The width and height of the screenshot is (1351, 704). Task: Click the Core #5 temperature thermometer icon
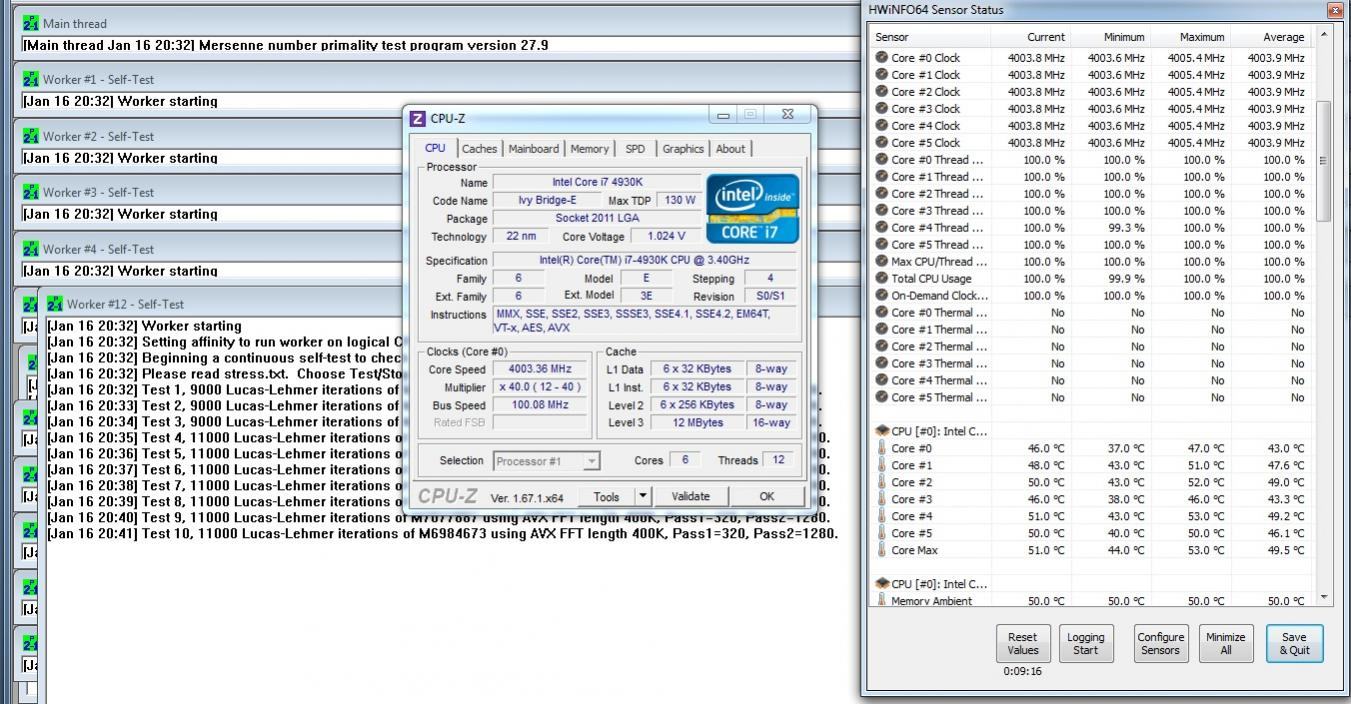coord(882,533)
